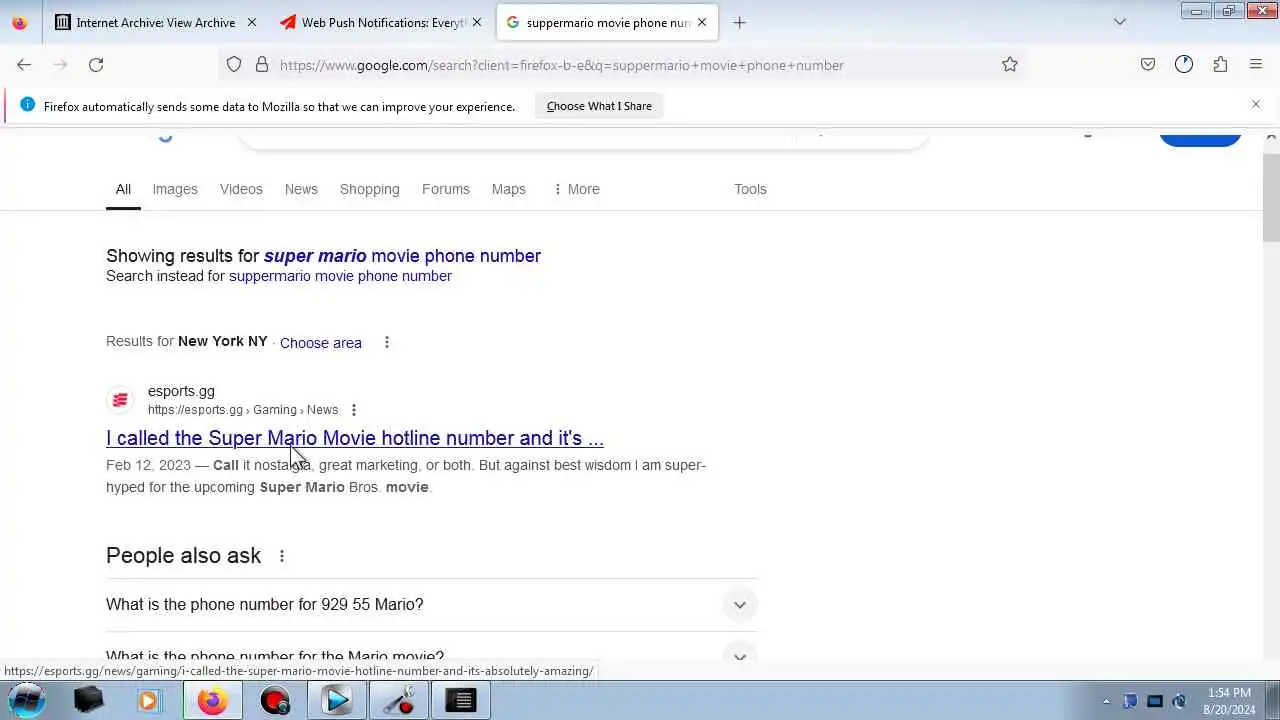
Task: Search instead for suppermario movie phone number
Action: (340, 276)
